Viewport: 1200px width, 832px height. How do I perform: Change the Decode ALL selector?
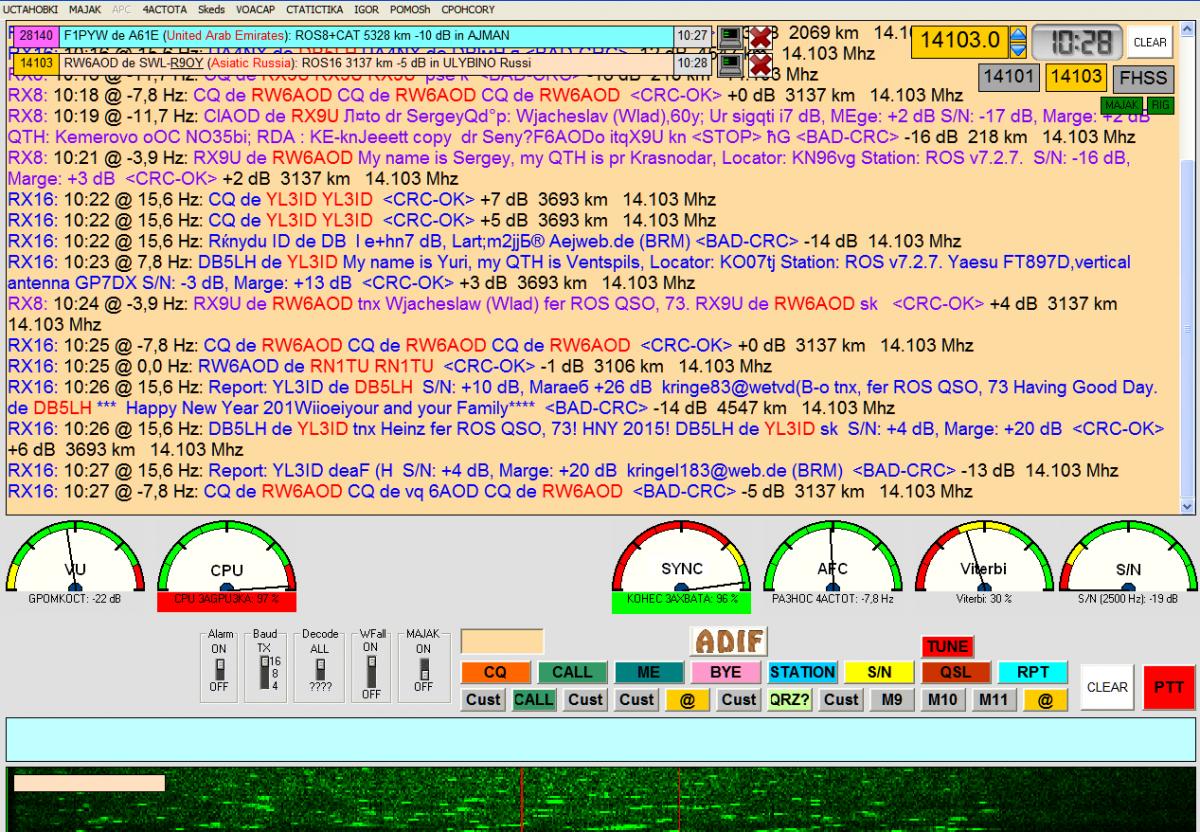[320, 668]
